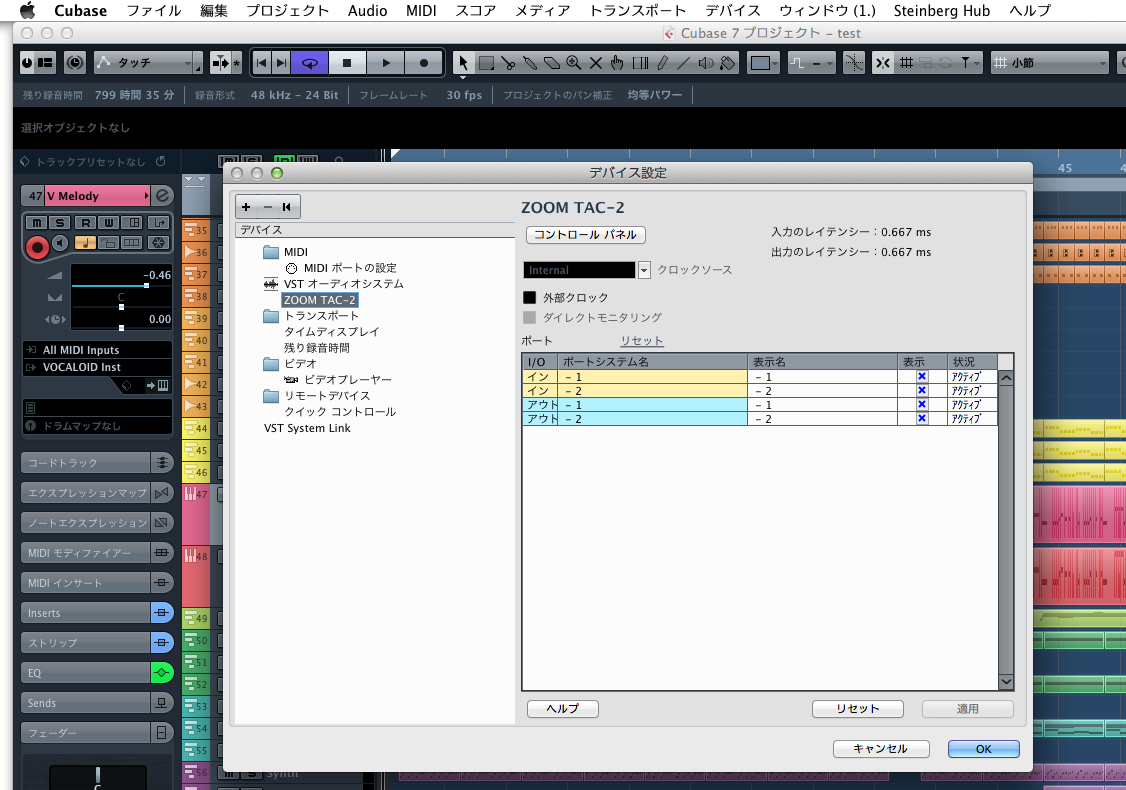The image size is (1126, 790).
Task: Select the Mute X tool
Action: 595,63
